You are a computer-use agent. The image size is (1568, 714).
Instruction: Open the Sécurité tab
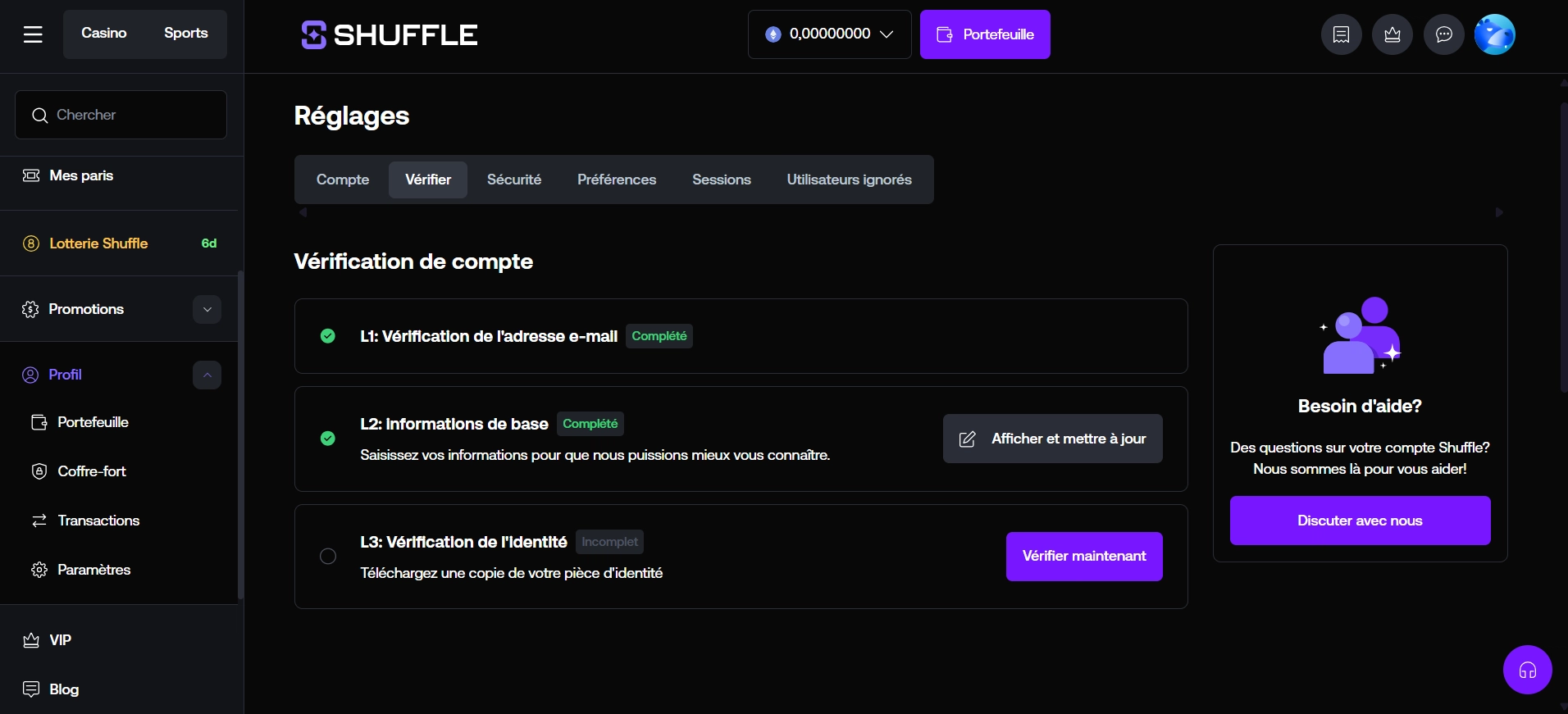[x=514, y=180]
